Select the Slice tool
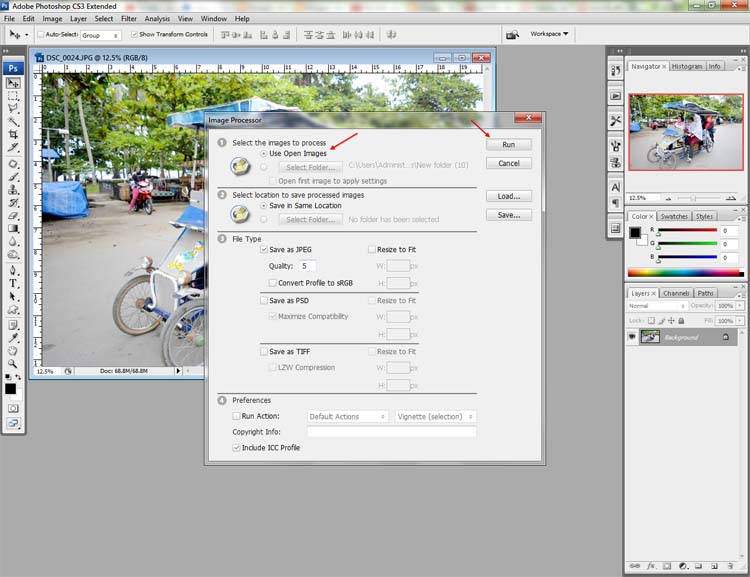 coord(13,147)
